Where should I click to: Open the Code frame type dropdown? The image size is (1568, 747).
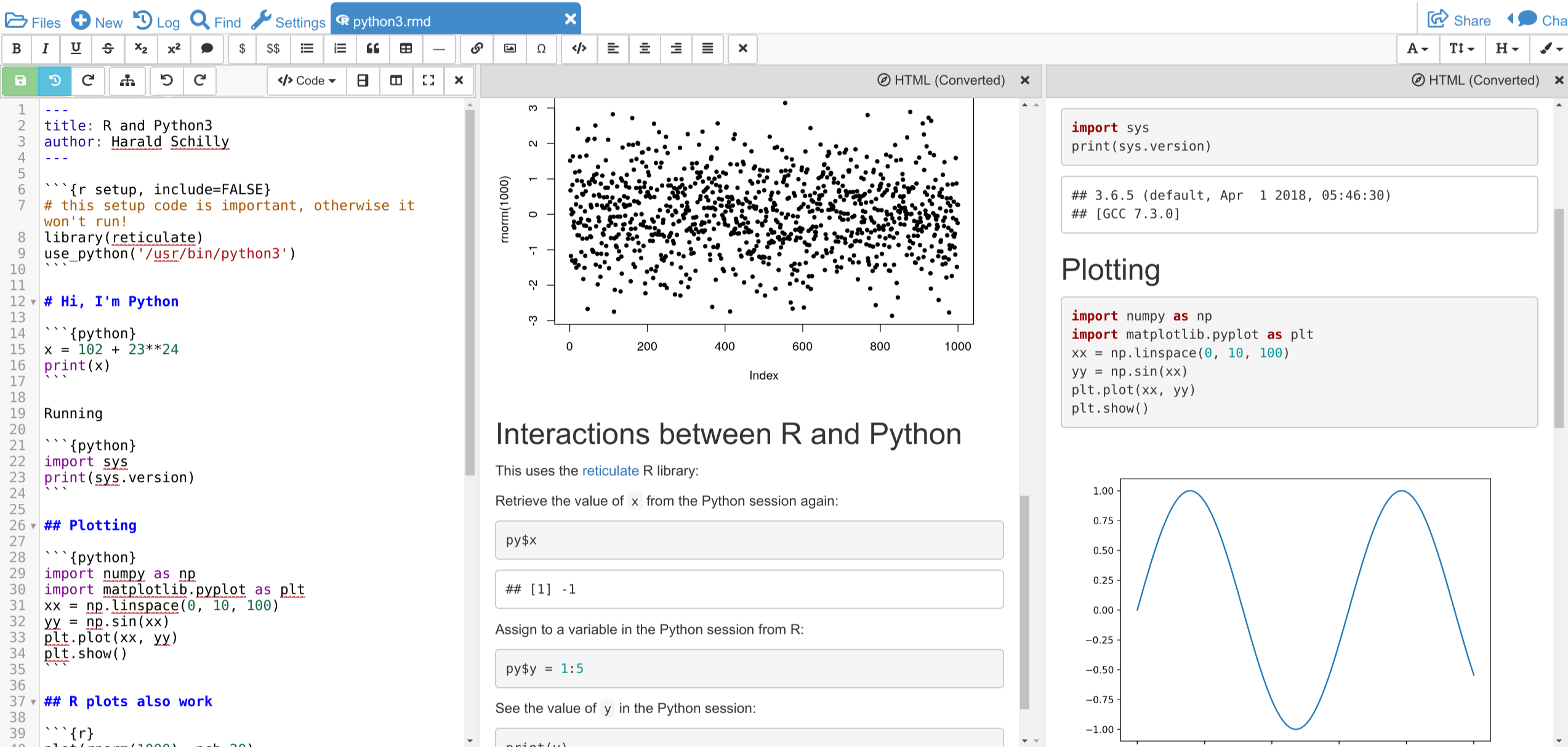pyautogui.click(x=307, y=81)
